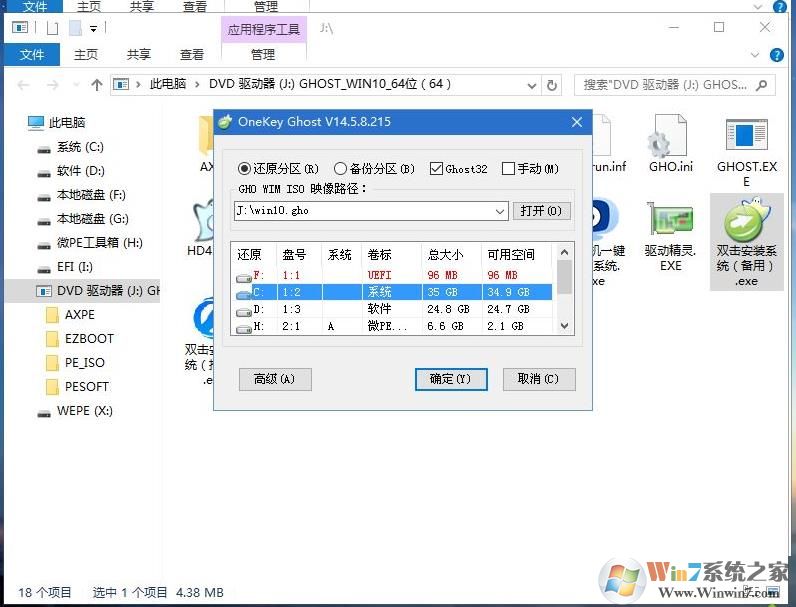The height and width of the screenshot is (607, 796).
Task: Open WEPE (X:) drive in sidebar
Action: (75, 411)
